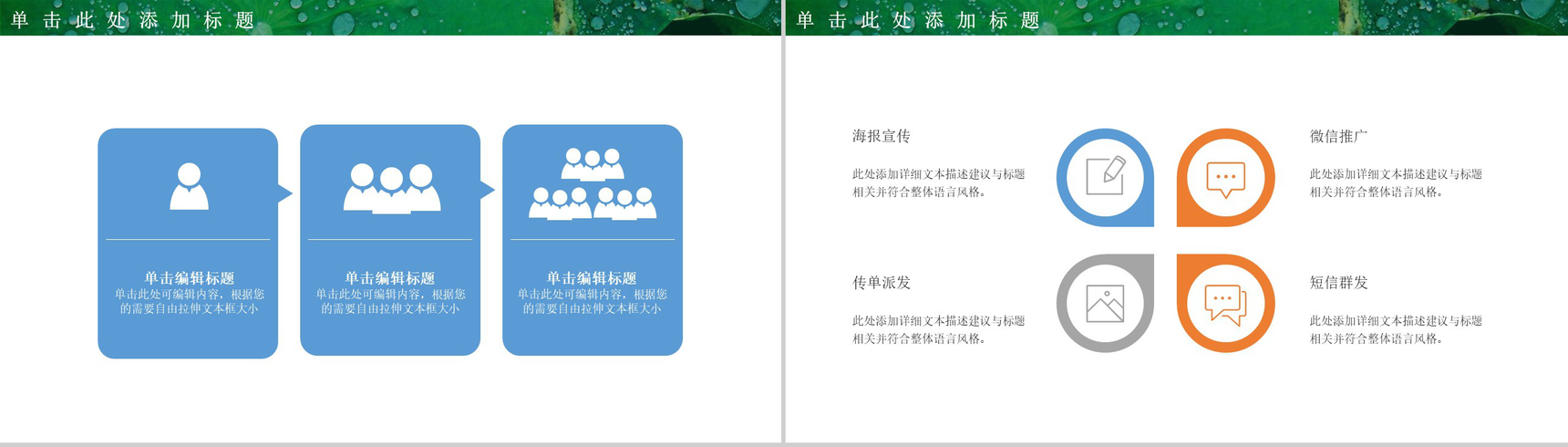Viewport: 1568px width, 447px height.
Task: Click the arrow pointer between first and second cards
Action: [x=285, y=192]
